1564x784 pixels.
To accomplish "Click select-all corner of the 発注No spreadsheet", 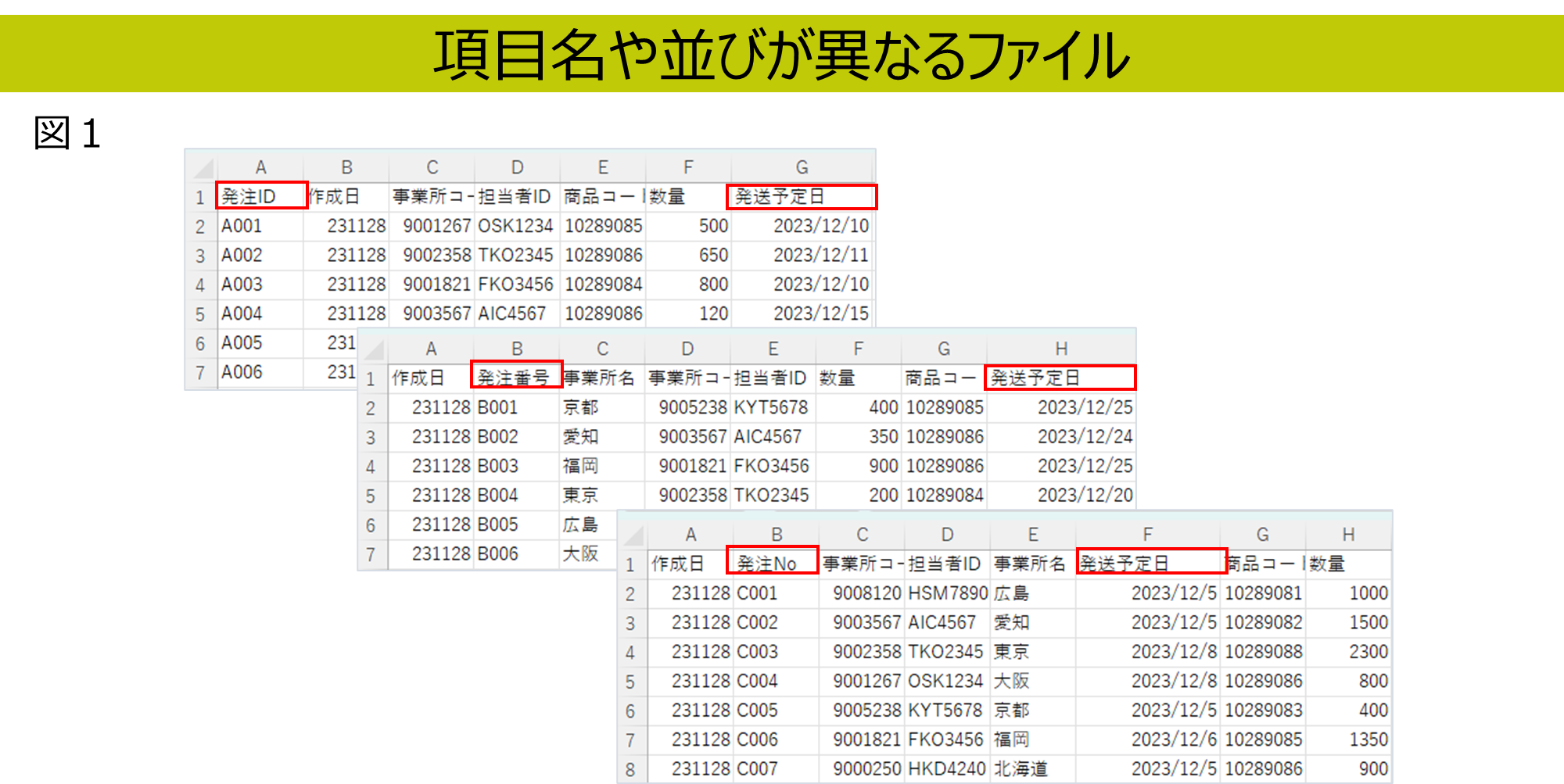I will 633,535.
